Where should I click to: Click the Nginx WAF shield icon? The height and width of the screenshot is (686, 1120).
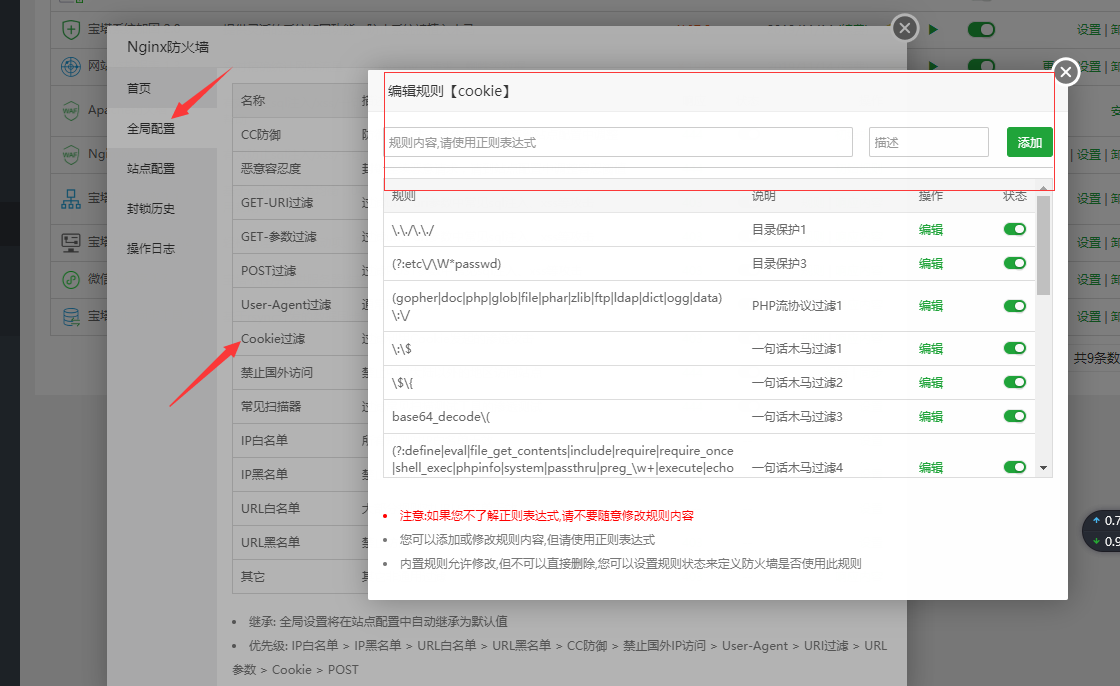click(x=71, y=154)
